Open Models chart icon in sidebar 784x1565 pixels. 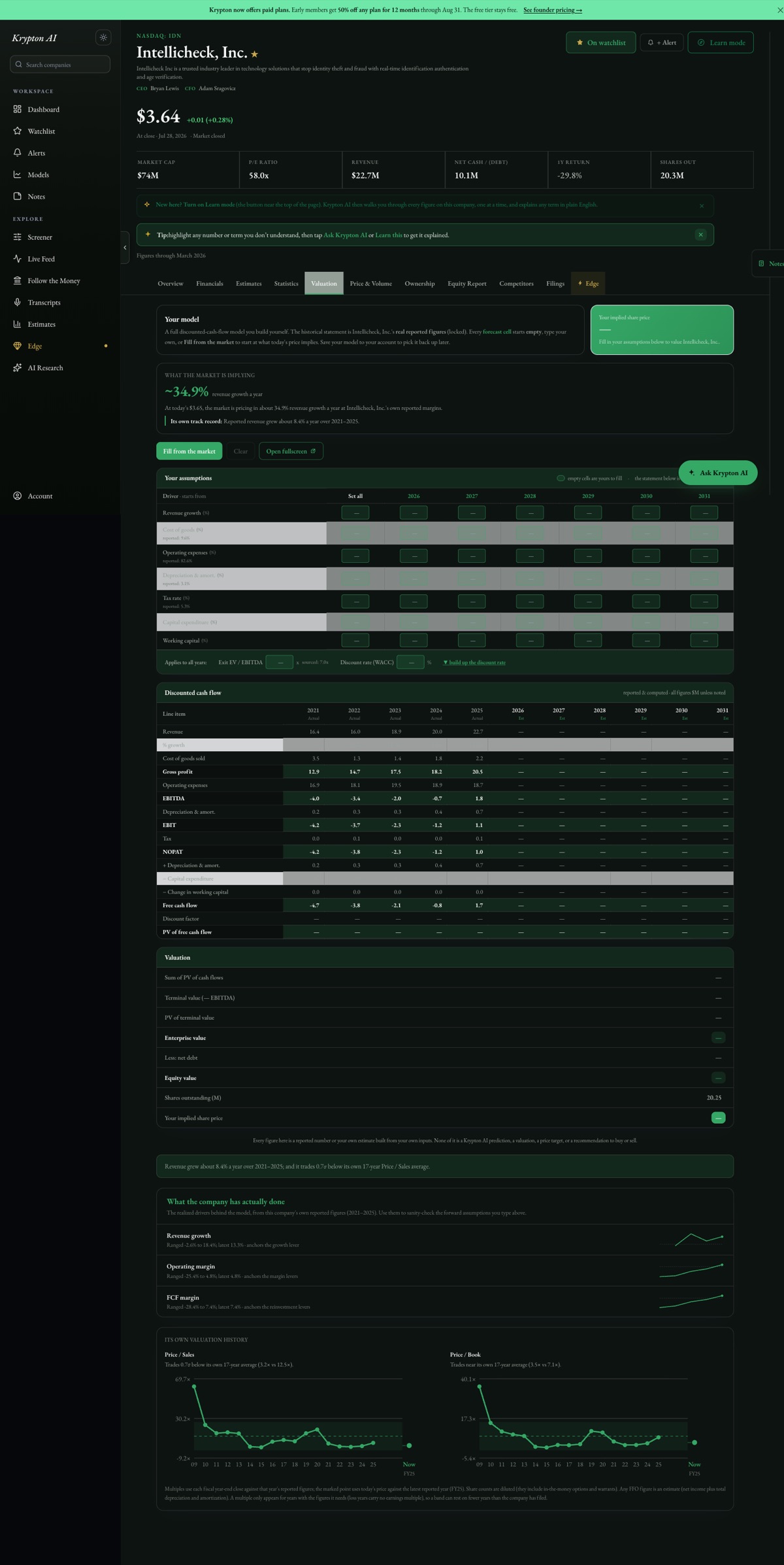pos(18,175)
